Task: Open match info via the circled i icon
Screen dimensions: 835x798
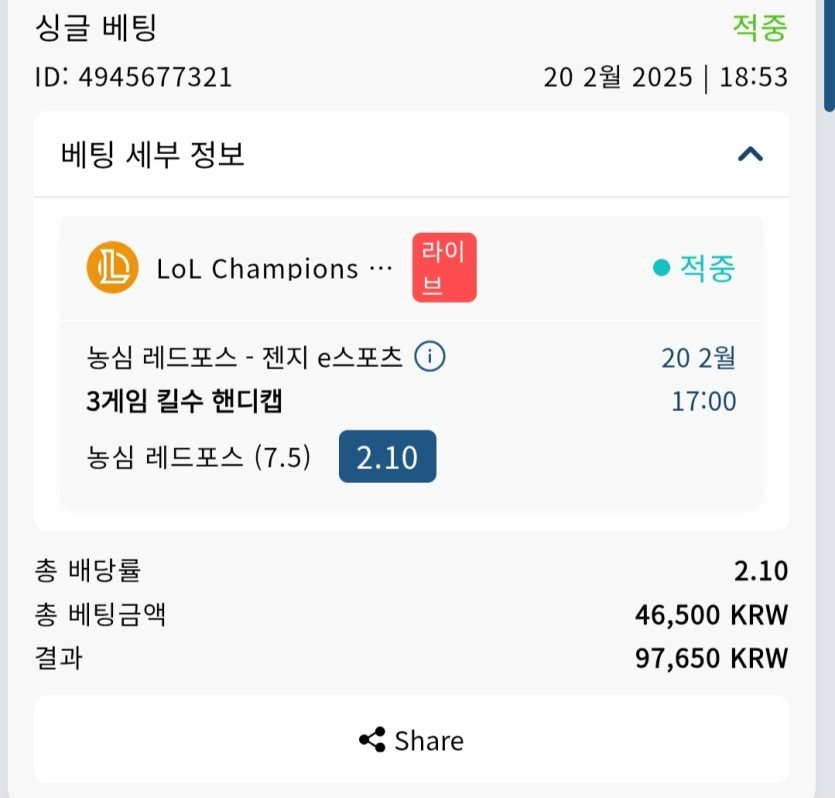Action: (x=430, y=356)
